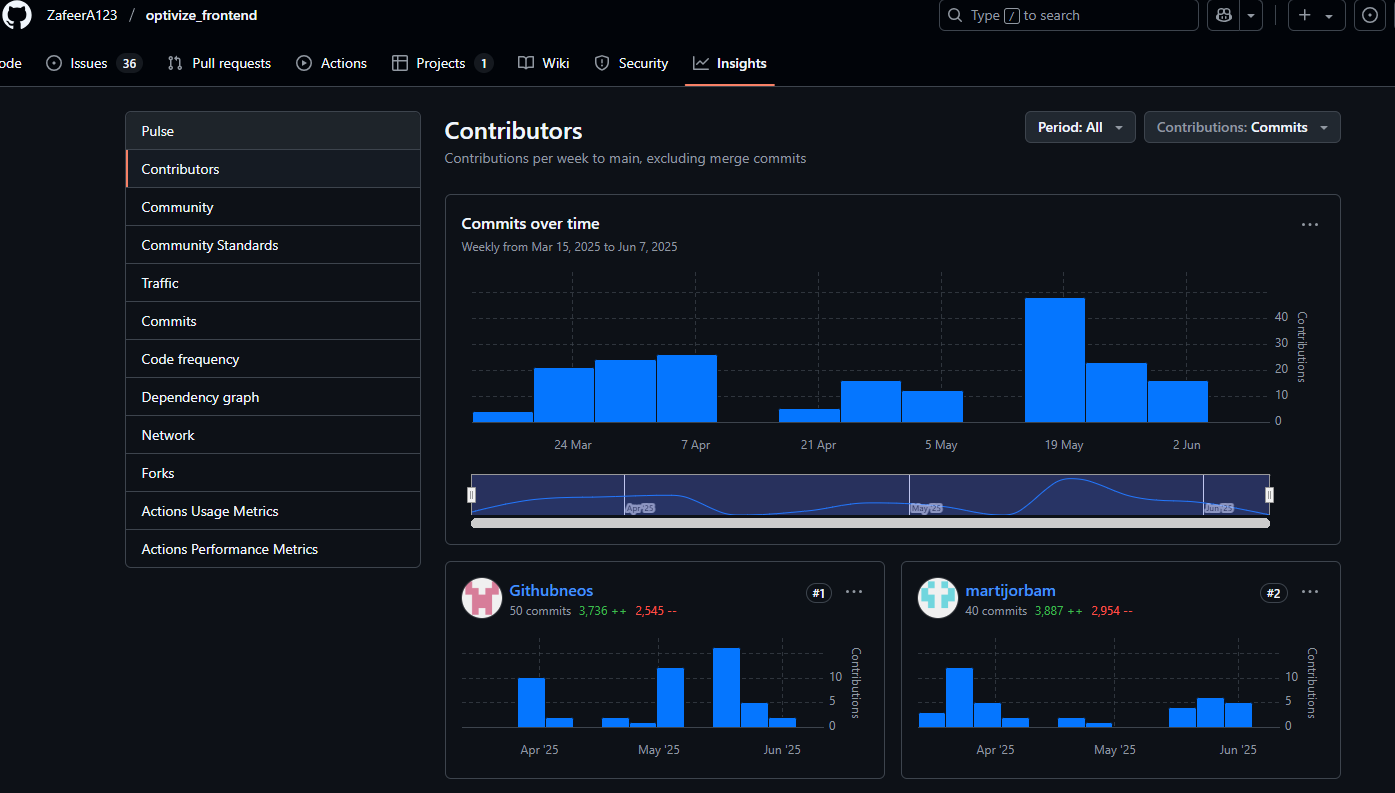Open martijorbam 40 commits link

tap(996, 610)
